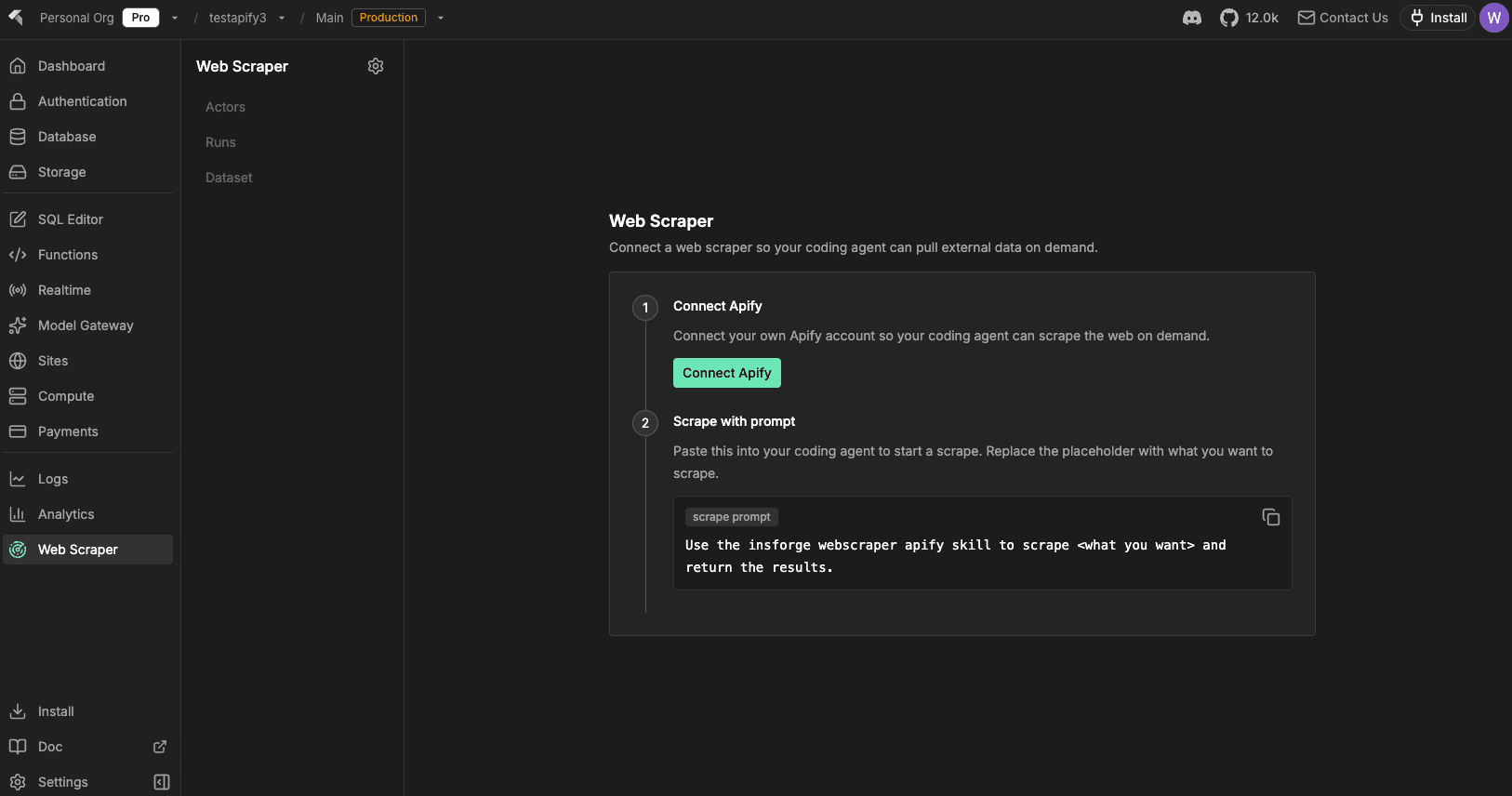Open the Realtime page
Viewport: 1512px width, 796px height.
(88, 290)
